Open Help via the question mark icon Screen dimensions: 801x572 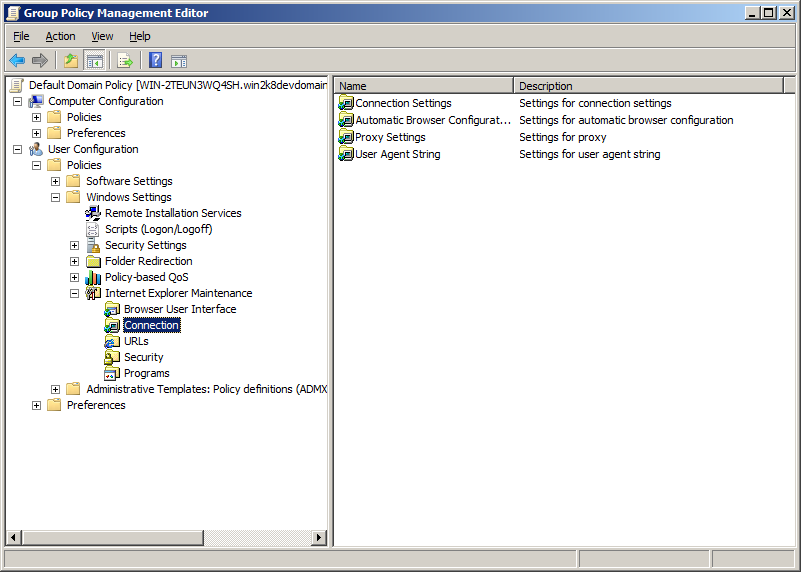pyautogui.click(x=156, y=61)
